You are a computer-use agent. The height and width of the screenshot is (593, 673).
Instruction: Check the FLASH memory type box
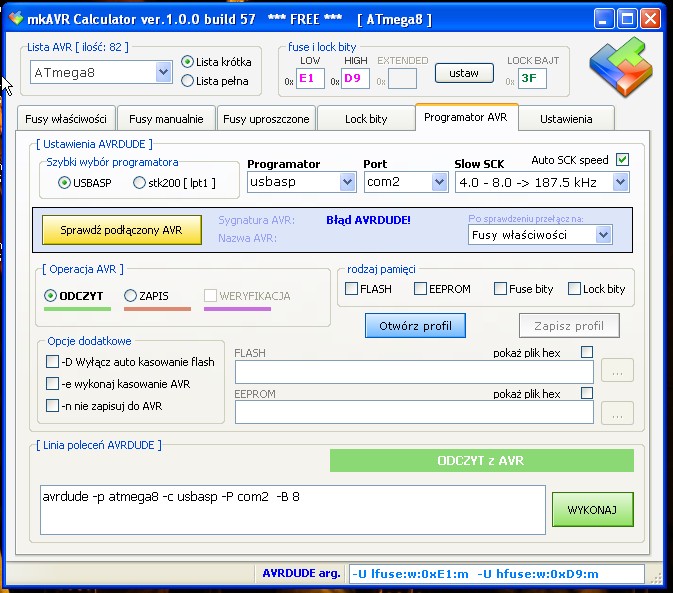coord(351,288)
